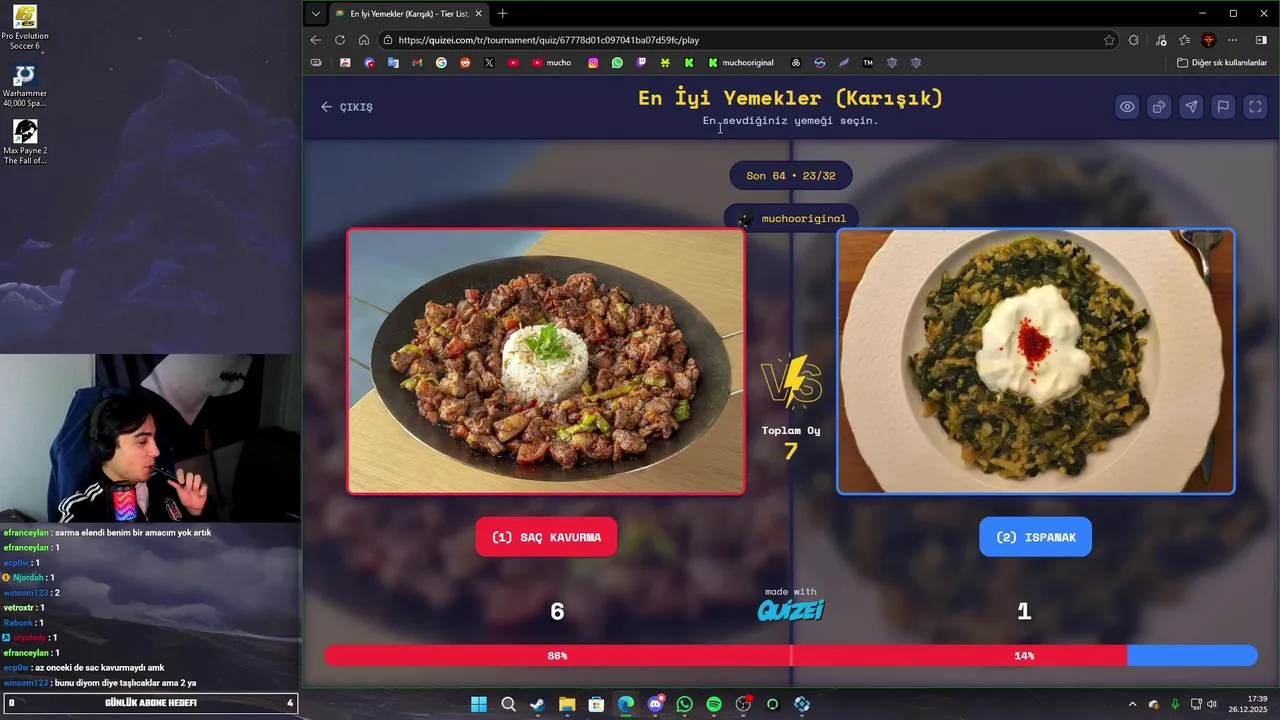Go to browser home page
The image size is (1280, 720).
coord(364,40)
